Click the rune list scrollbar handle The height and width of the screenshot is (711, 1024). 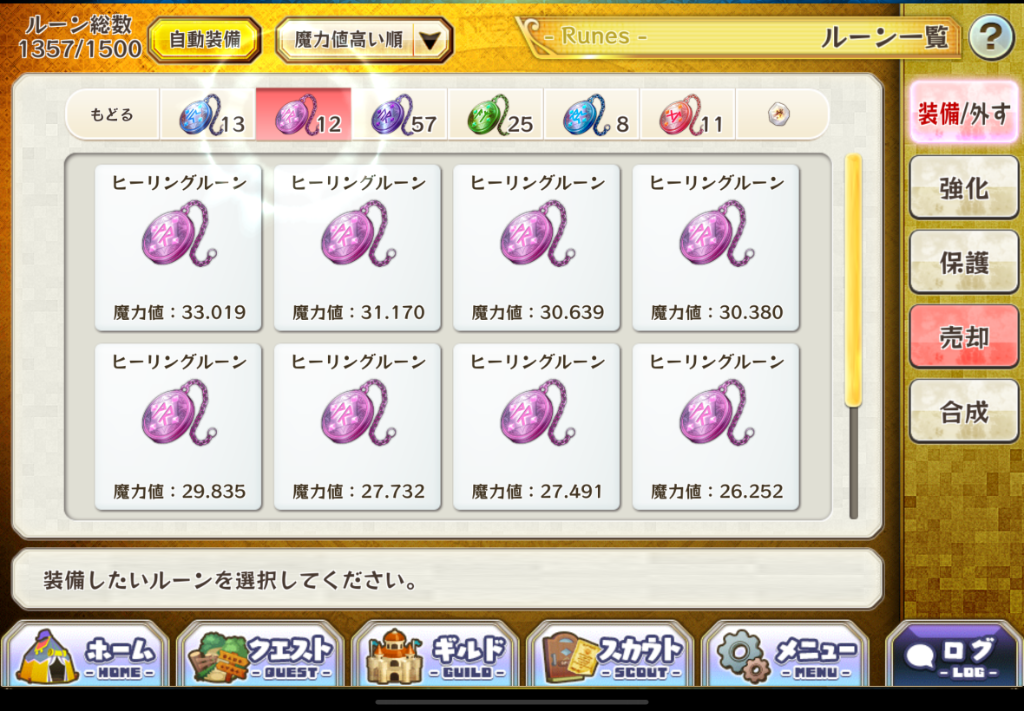click(853, 281)
